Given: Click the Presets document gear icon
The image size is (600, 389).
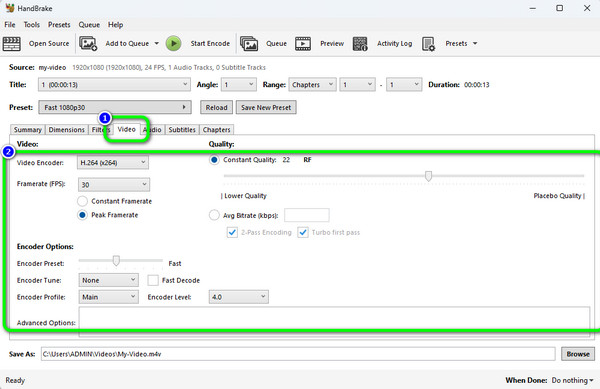Looking at the screenshot, I should click(428, 44).
